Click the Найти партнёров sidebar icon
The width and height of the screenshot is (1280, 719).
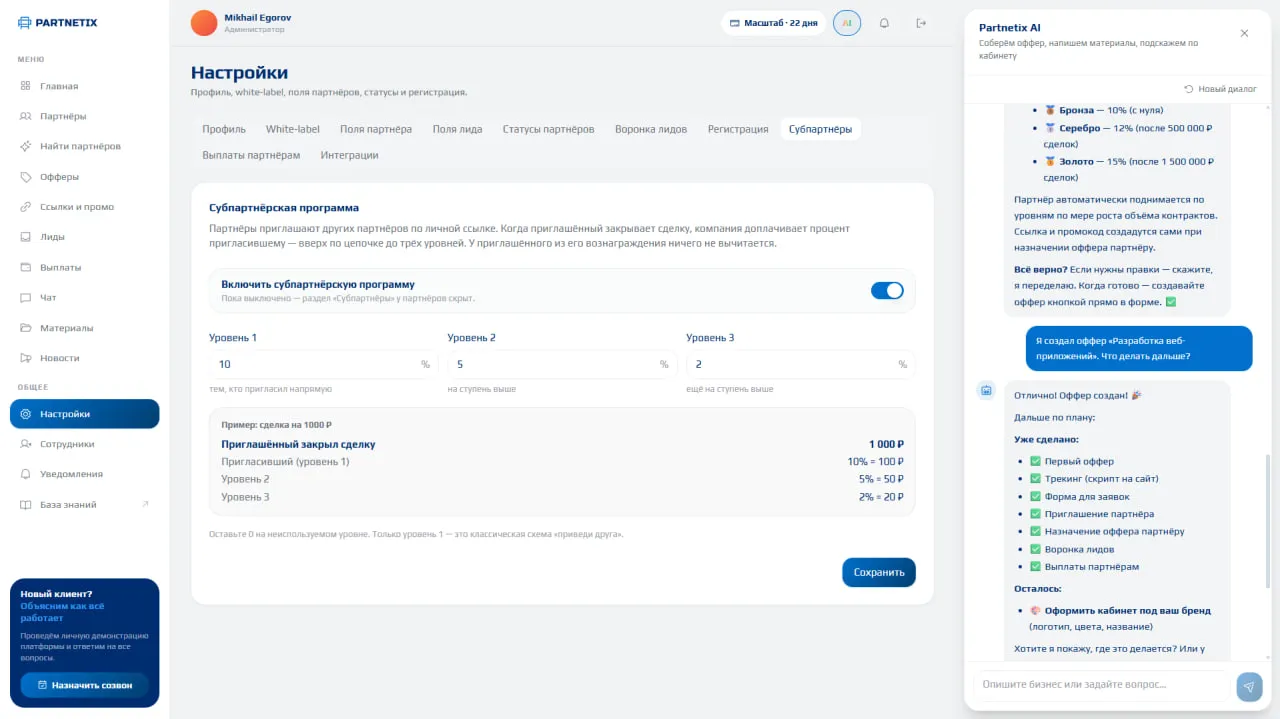26,146
